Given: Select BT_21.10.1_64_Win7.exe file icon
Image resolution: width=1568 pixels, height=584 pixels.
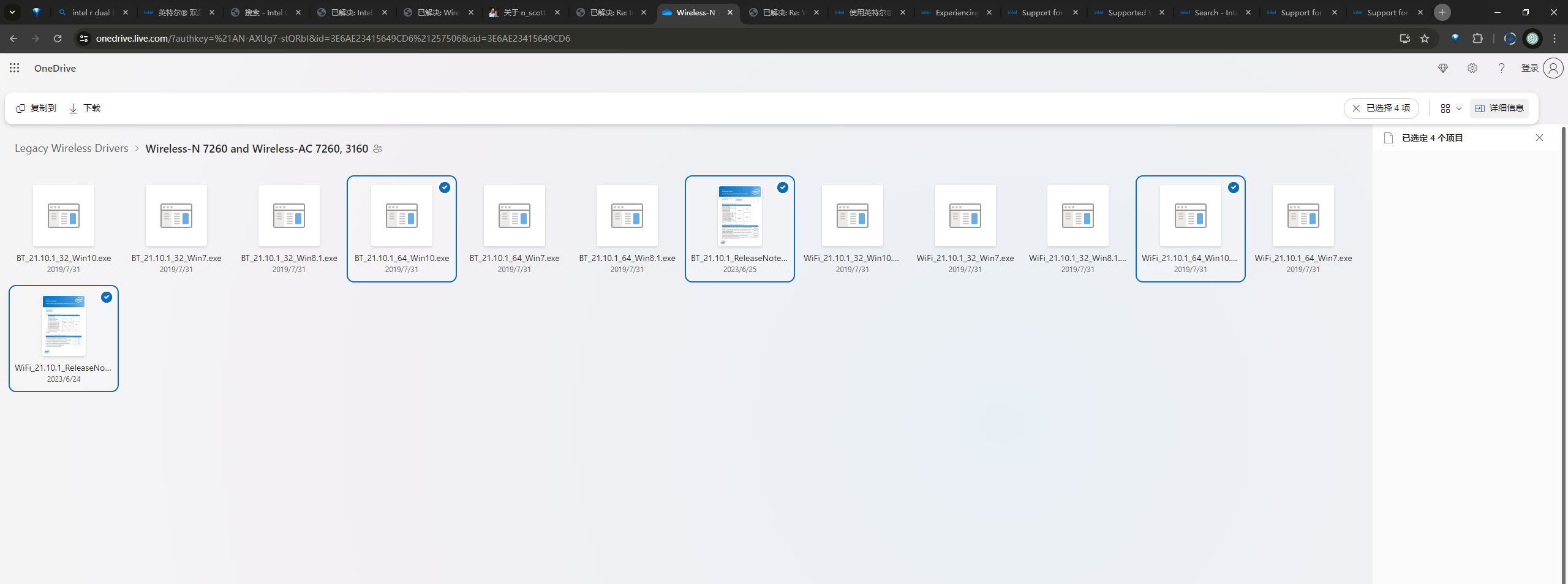Looking at the screenshot, I should [514, 216].
